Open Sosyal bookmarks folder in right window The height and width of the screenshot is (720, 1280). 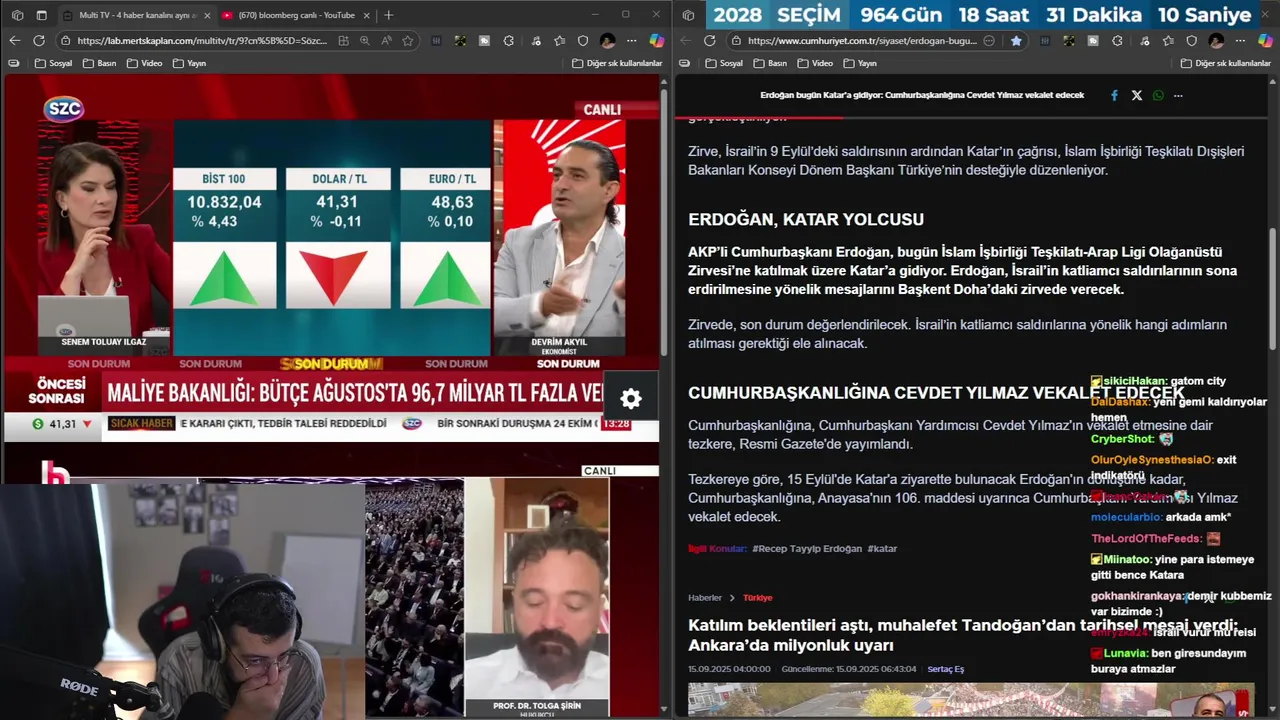(x=724, y=63)
